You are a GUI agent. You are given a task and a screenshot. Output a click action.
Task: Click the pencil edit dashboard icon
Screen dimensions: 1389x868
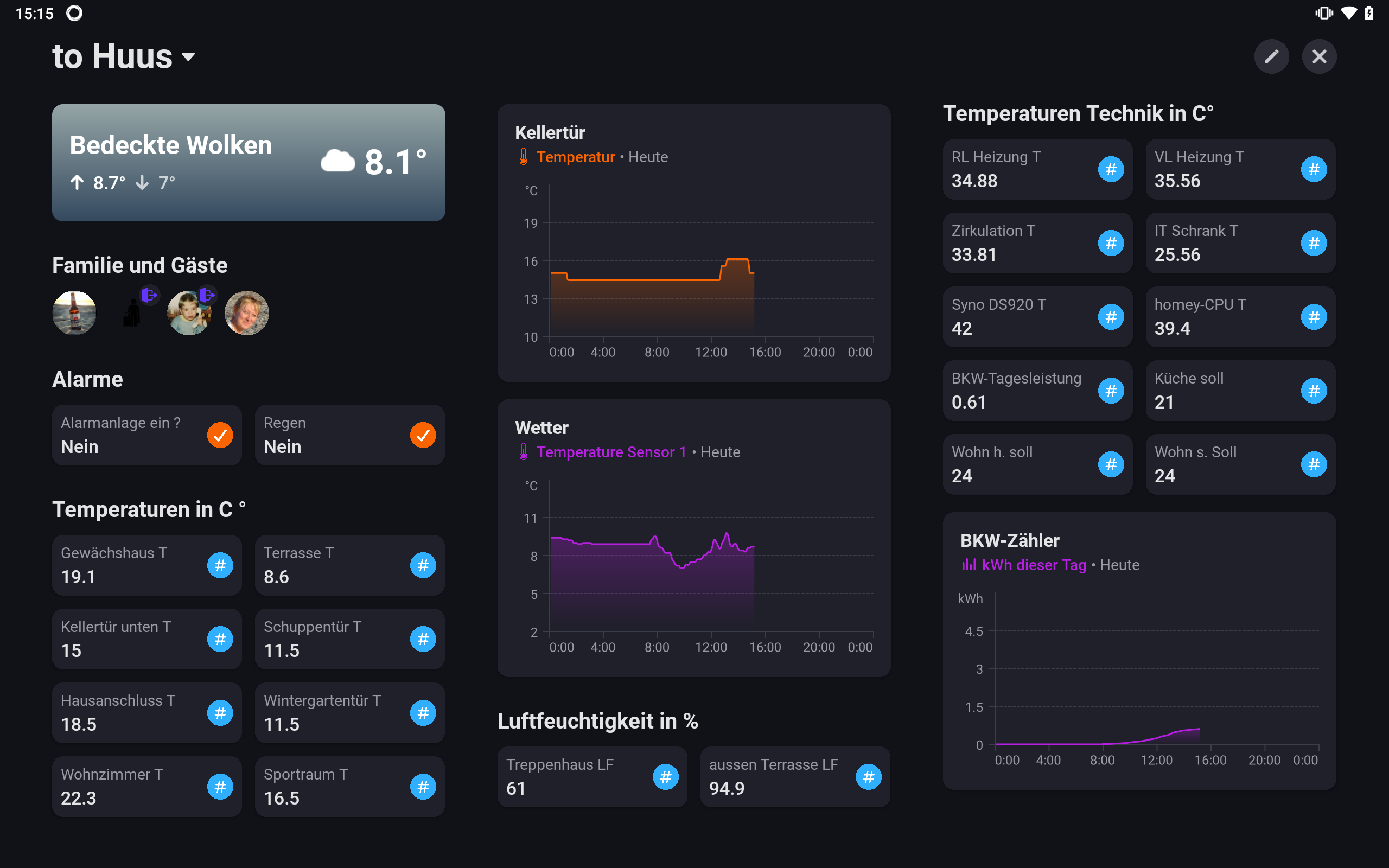click(1271, 56)
